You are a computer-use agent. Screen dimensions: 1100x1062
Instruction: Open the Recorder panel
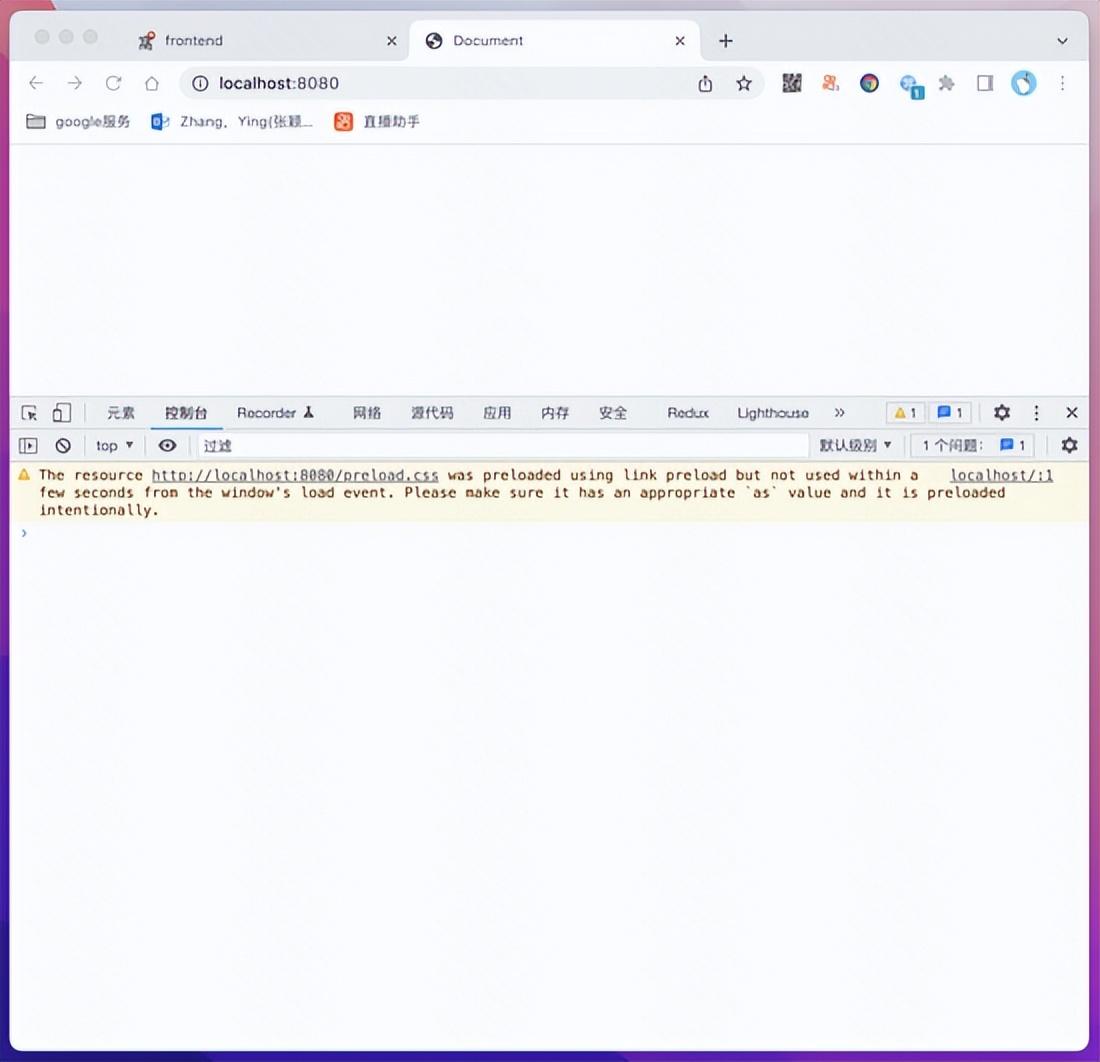(275, 412)
